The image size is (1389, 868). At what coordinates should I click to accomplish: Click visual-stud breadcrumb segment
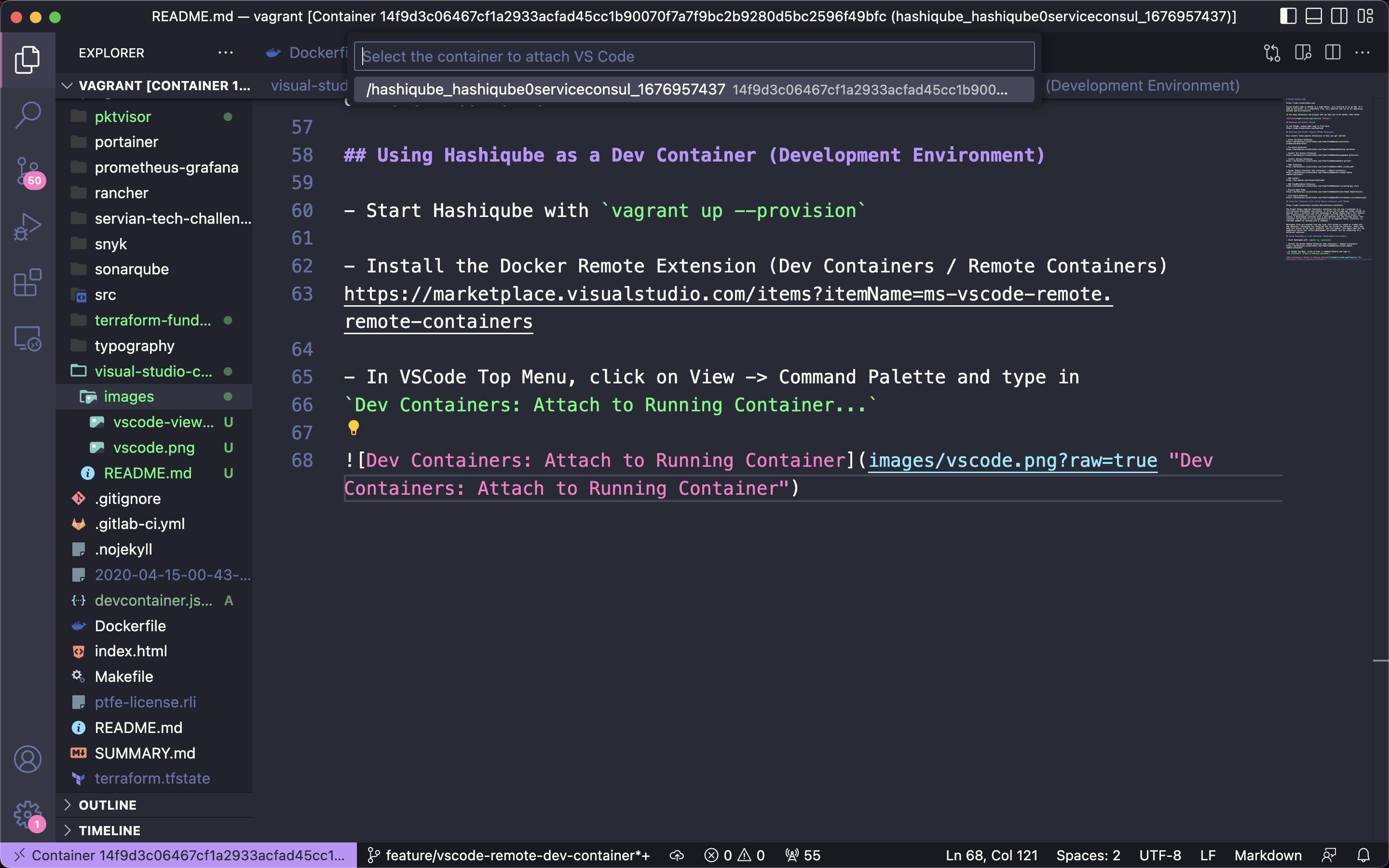pos(309,85)
